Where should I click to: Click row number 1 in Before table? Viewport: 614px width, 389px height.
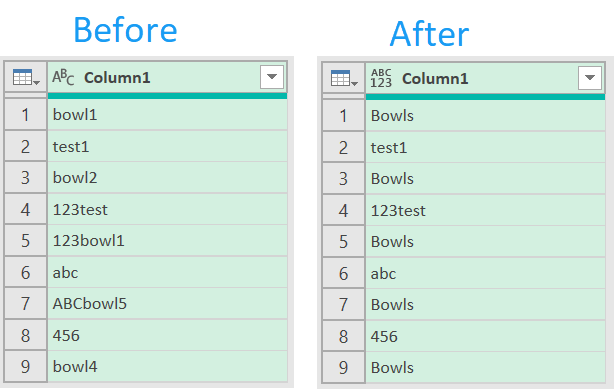pyautogui.click(x=26, y=115)
